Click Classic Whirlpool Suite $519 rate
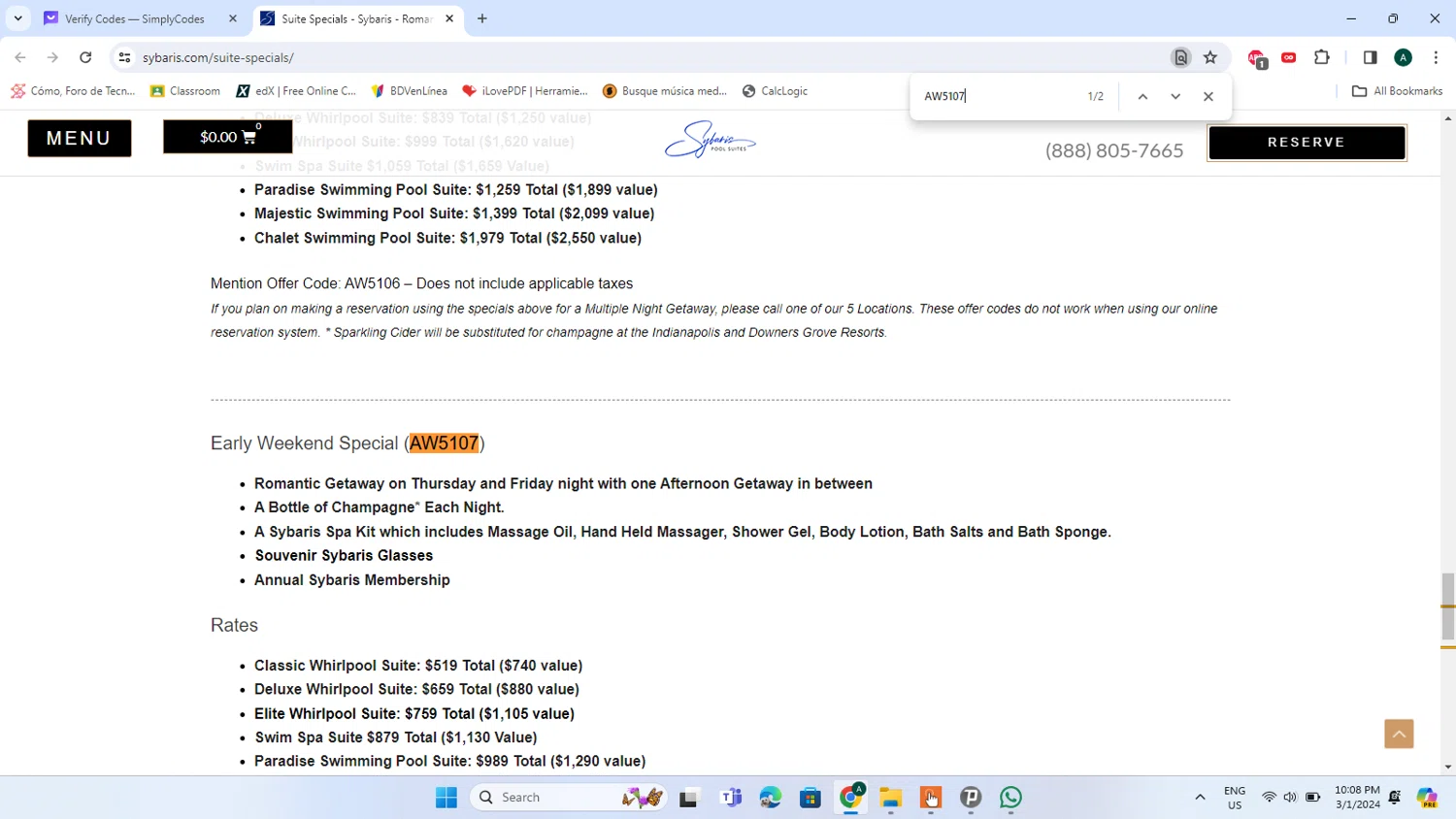Image resolution: width=1456 pixels, height=819 pixels. click(x=418, y=666)
